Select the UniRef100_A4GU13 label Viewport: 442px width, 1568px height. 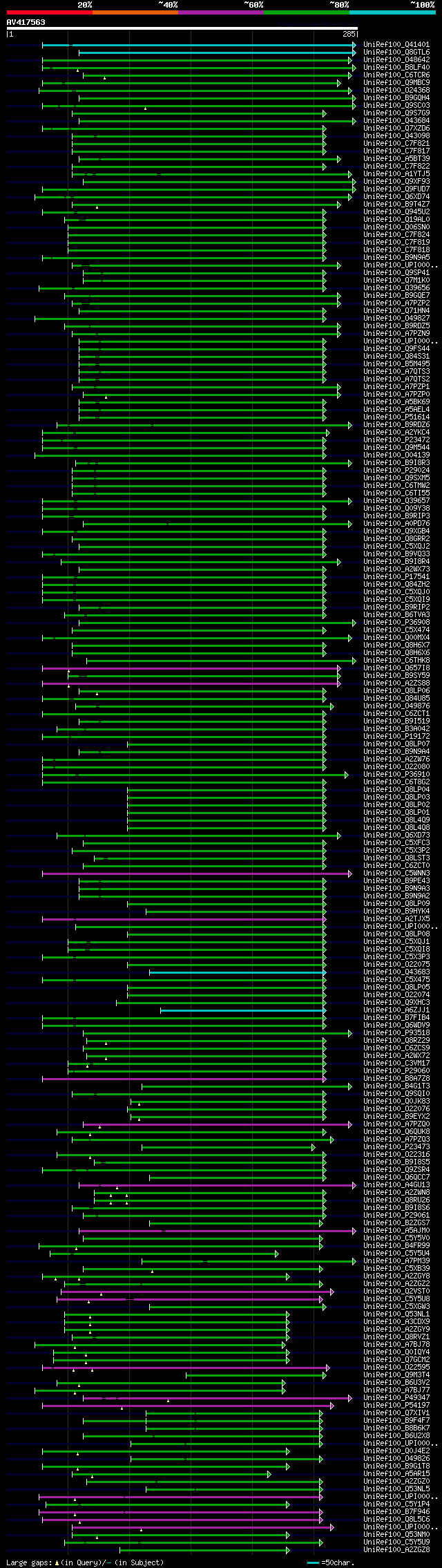click(396, 1185)
